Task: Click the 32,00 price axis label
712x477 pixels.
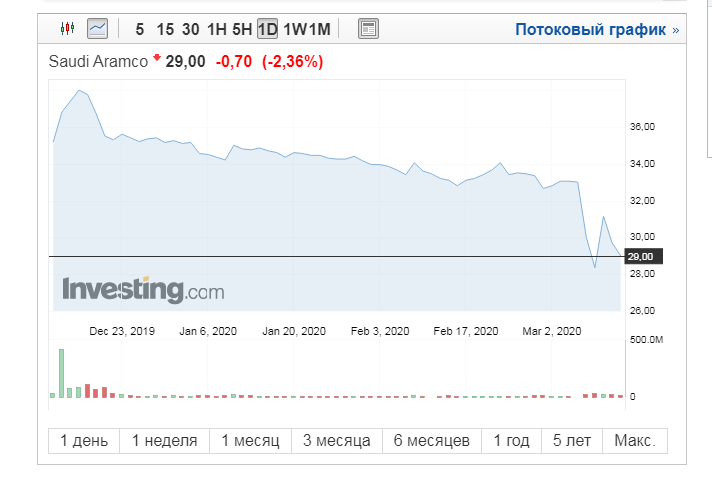Action: tap(642, 200)
